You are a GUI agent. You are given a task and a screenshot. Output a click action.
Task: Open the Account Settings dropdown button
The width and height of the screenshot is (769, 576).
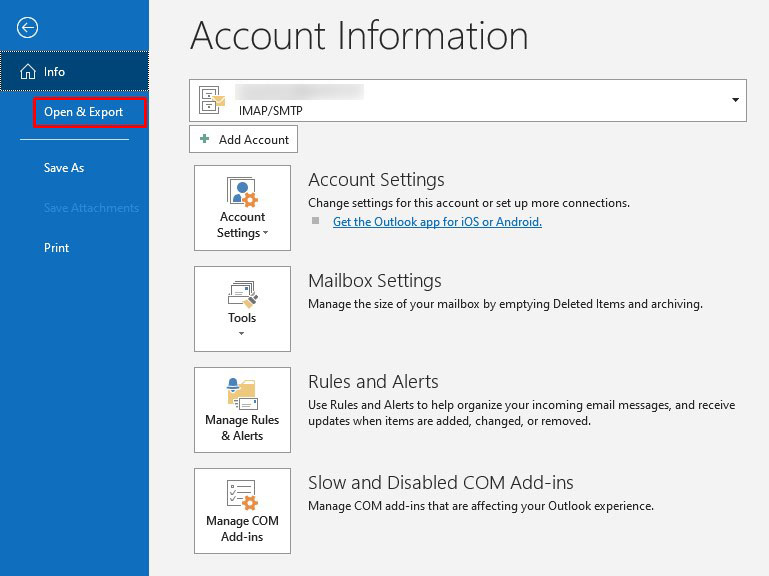click(242, 208)
